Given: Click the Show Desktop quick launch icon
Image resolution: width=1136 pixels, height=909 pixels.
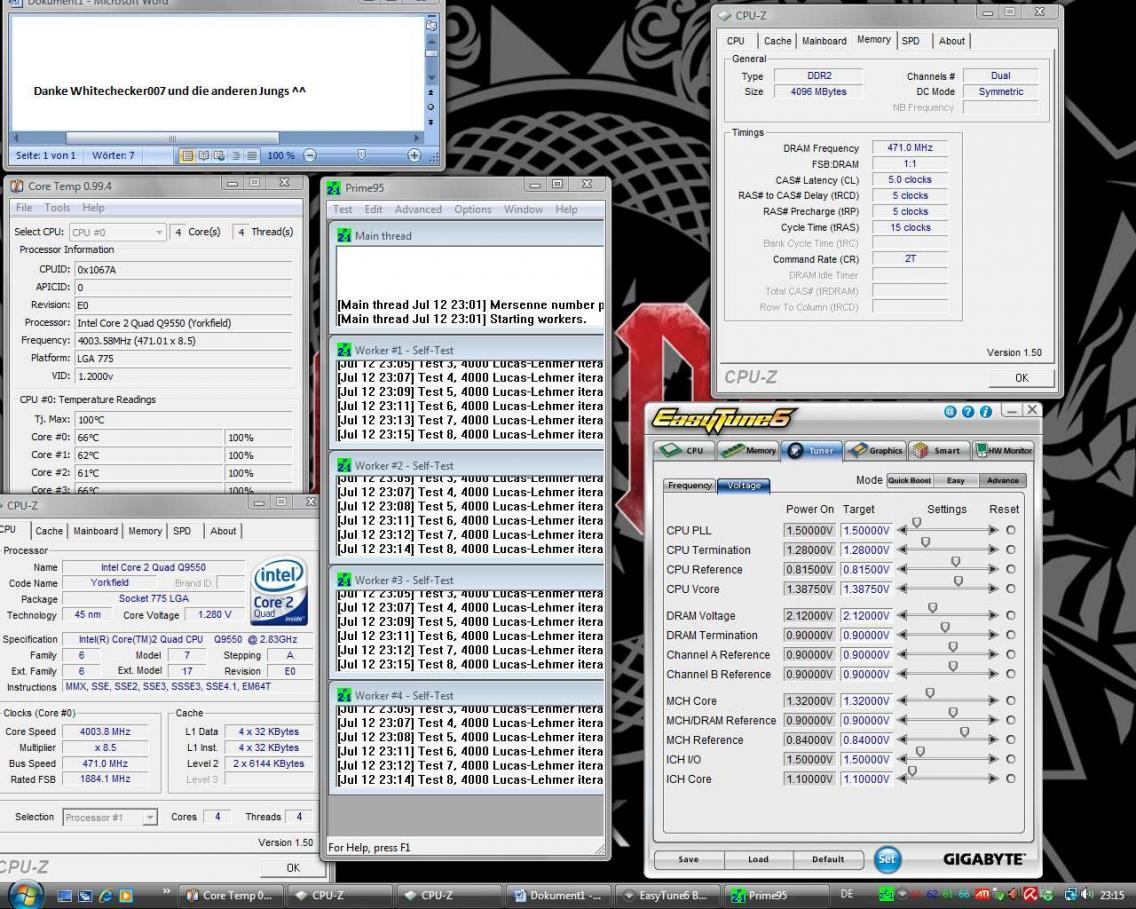Looking at the screenshot, I should [64, 896].
